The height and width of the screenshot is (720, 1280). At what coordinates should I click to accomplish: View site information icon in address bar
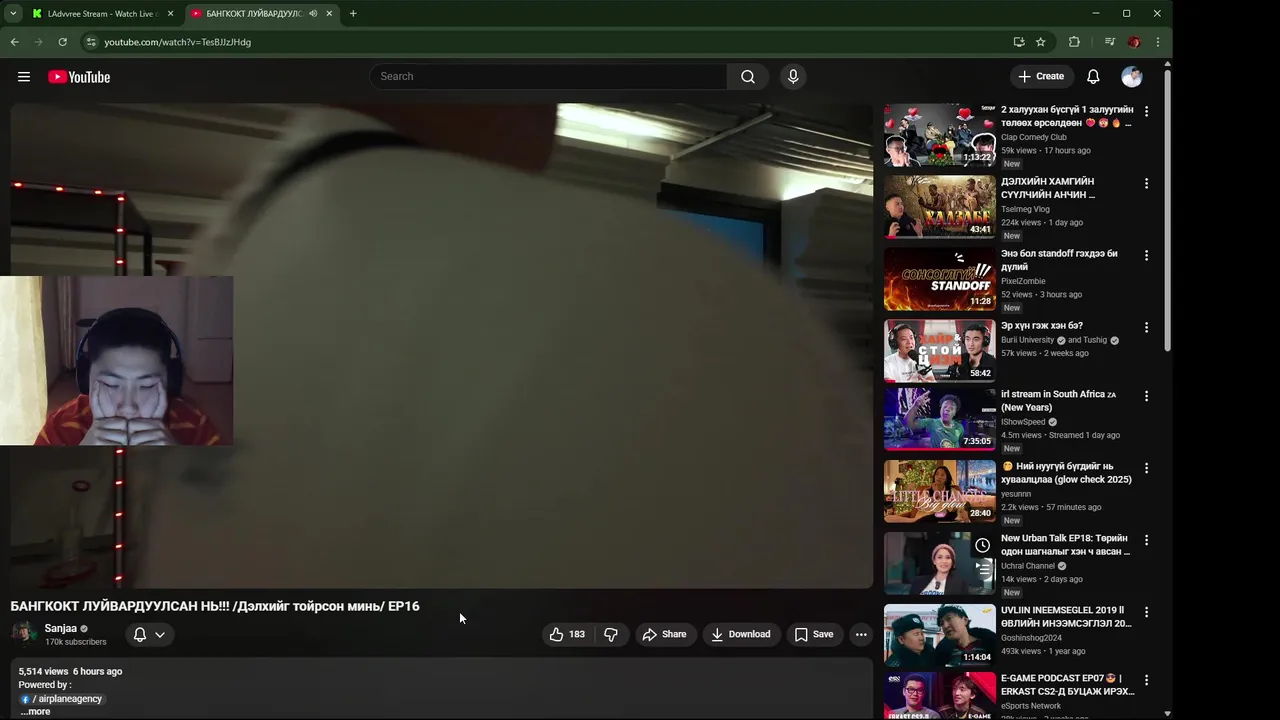click(x=90, y=42)
